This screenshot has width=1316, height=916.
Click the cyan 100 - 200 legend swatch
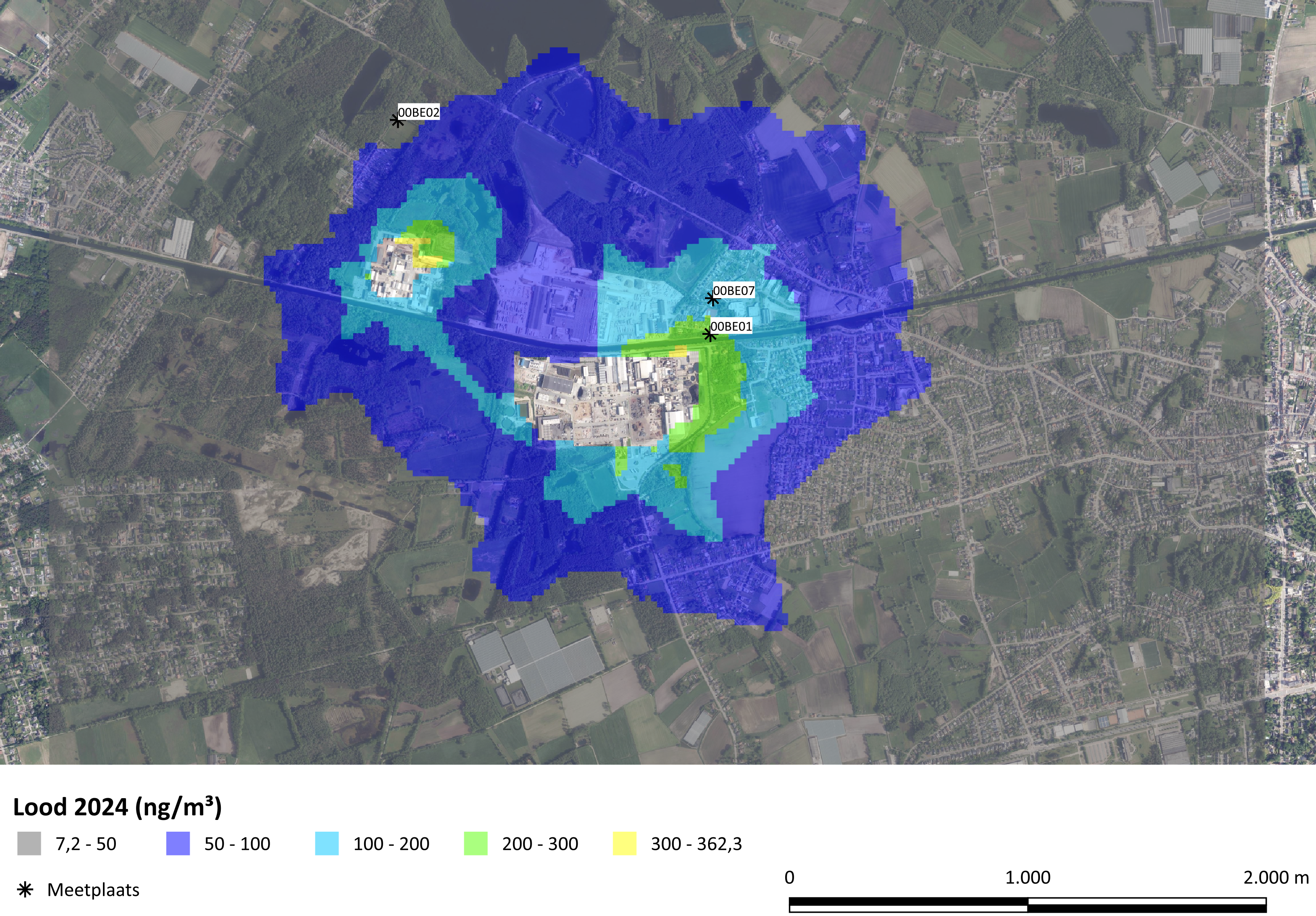(327, 843)
